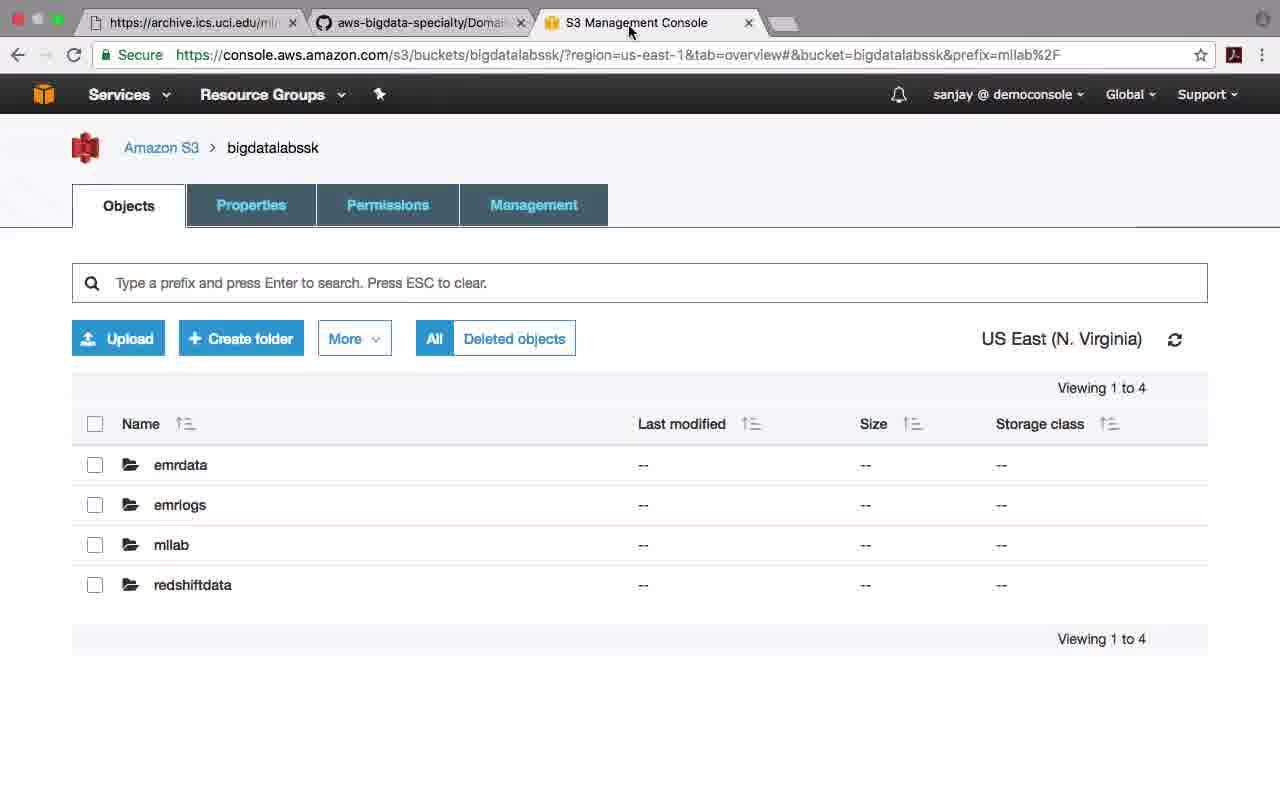Open the emrdata folder link
The image size is (1280, 800).
[180, 465]
